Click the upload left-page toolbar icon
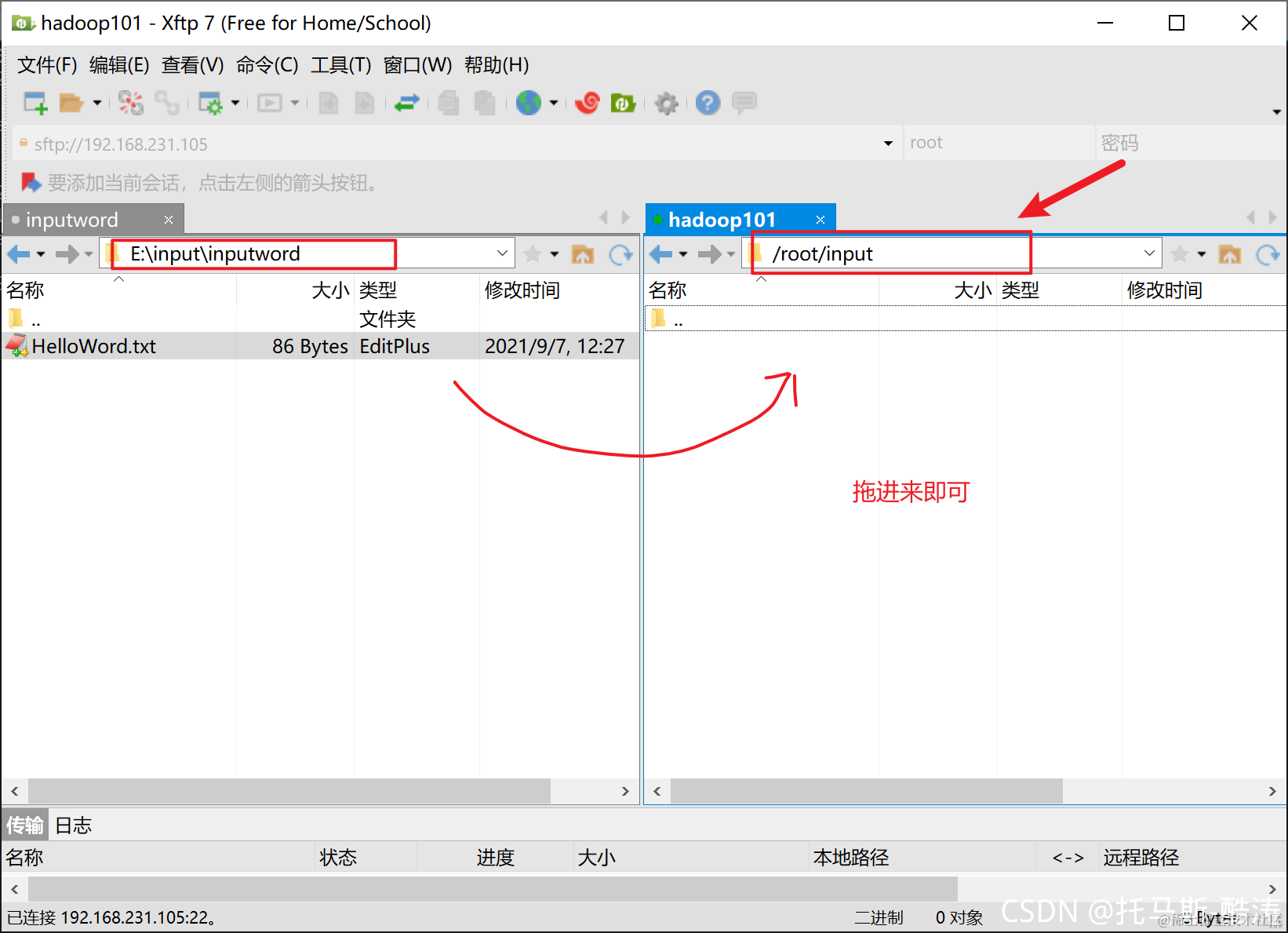Viewport: 1288px width, 933px height. (x=329, y=103)
